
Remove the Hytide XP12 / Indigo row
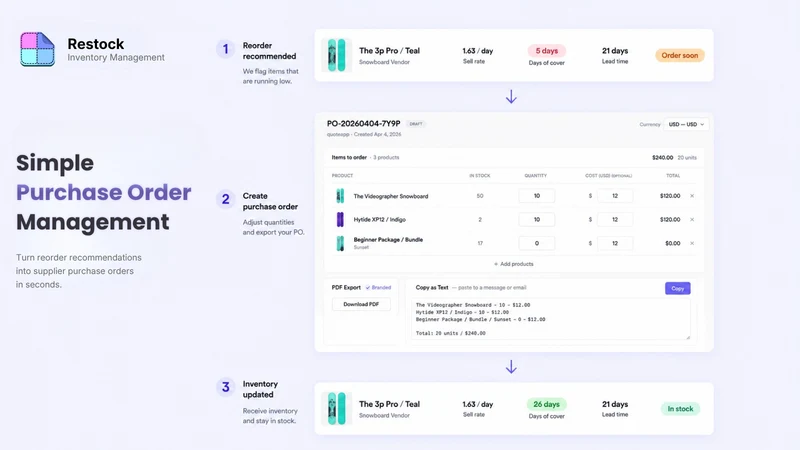(x=692, y=219)
